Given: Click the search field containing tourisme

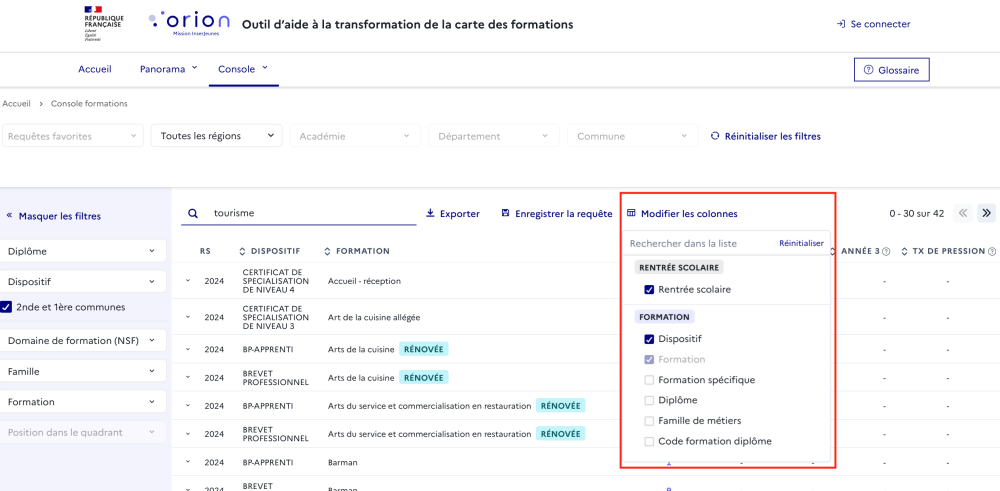Looking at the screenshot, I should tap(298, 214).
